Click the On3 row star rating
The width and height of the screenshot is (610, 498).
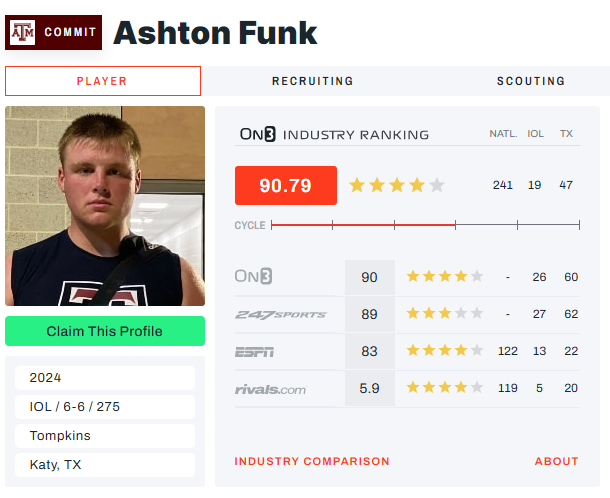444,277
